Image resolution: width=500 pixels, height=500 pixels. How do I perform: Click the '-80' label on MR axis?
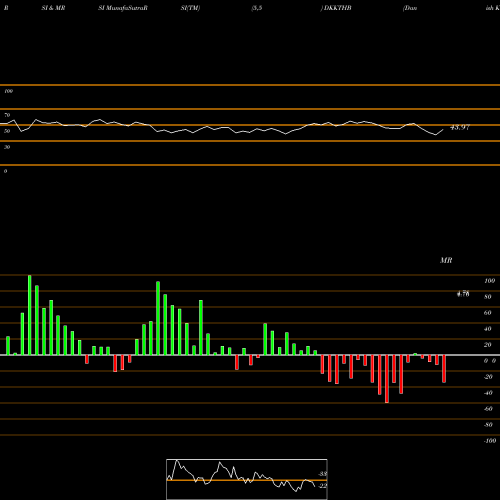pos(488,425)
